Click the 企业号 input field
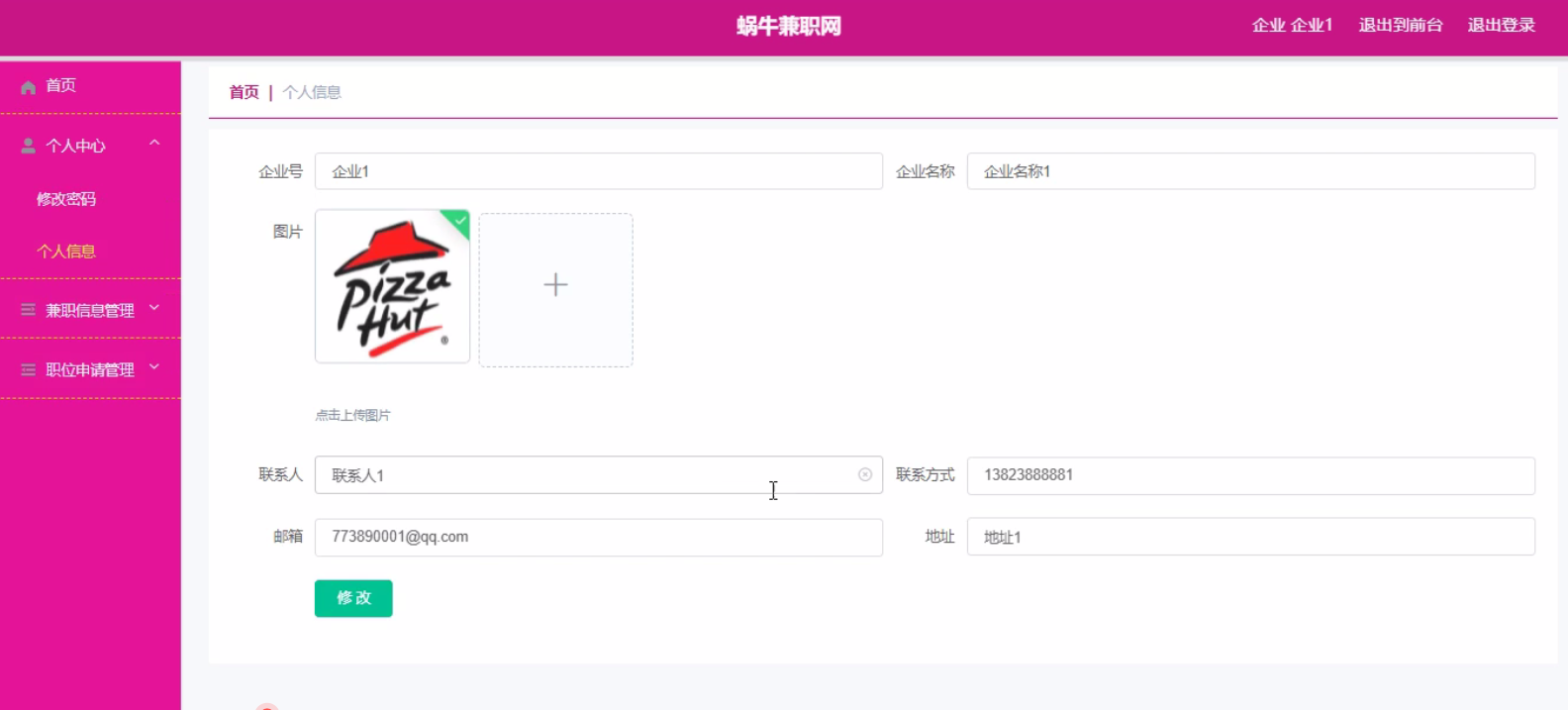1568x710 pixels. tap(599, 171)
